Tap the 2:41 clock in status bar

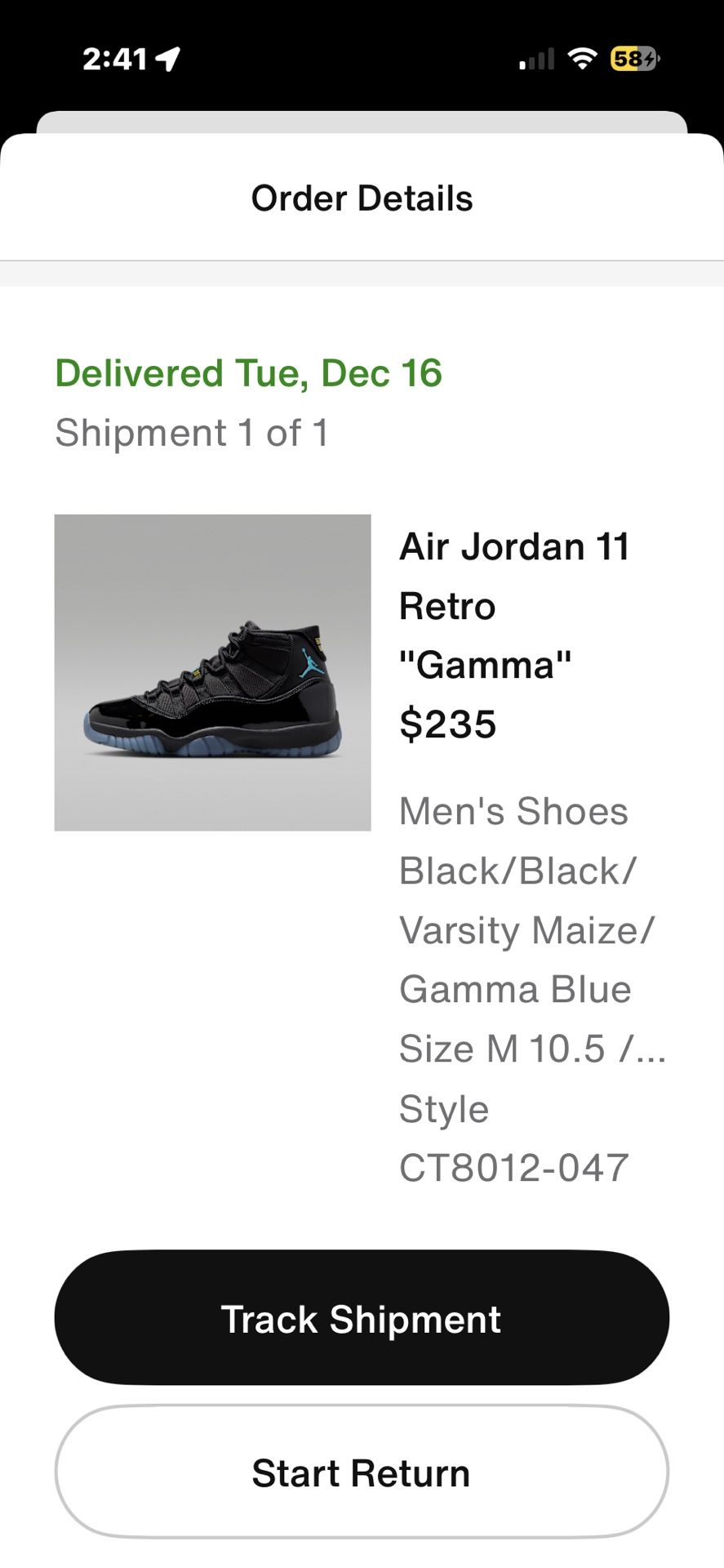114,59
